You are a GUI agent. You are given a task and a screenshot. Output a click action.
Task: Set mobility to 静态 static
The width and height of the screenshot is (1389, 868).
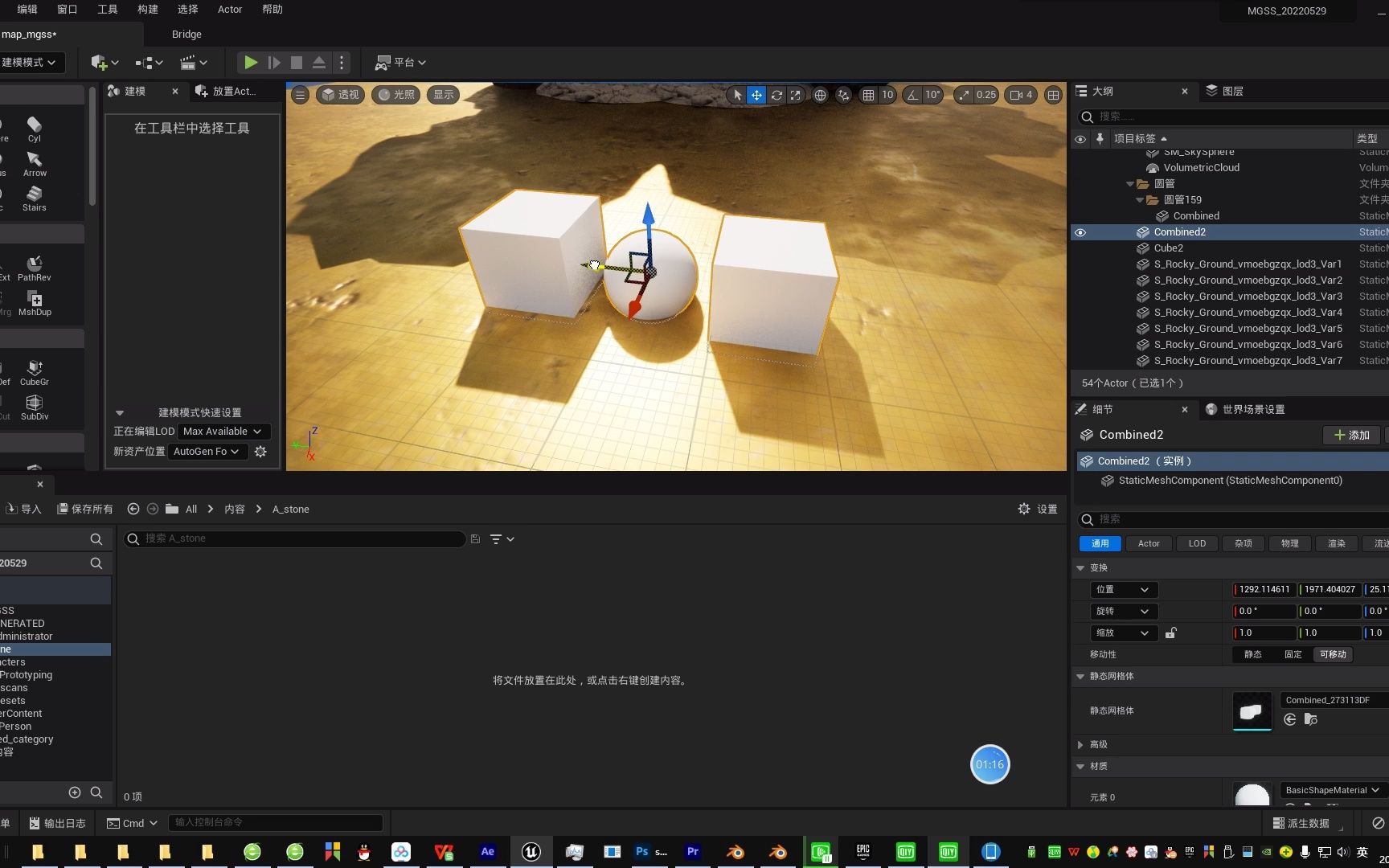pos(1252,654)
